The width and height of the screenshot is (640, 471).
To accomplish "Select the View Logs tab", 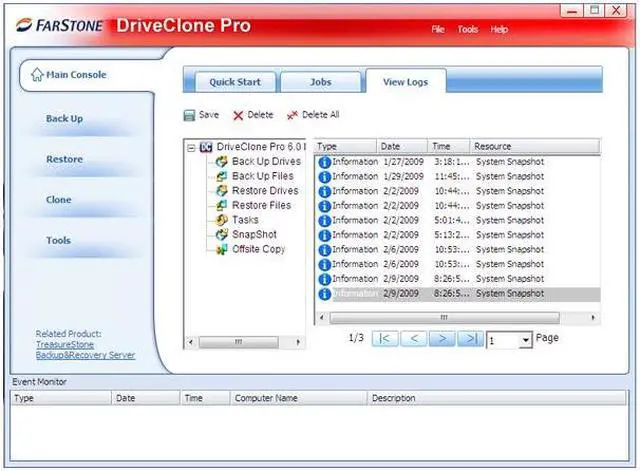I will pos(406,82).
